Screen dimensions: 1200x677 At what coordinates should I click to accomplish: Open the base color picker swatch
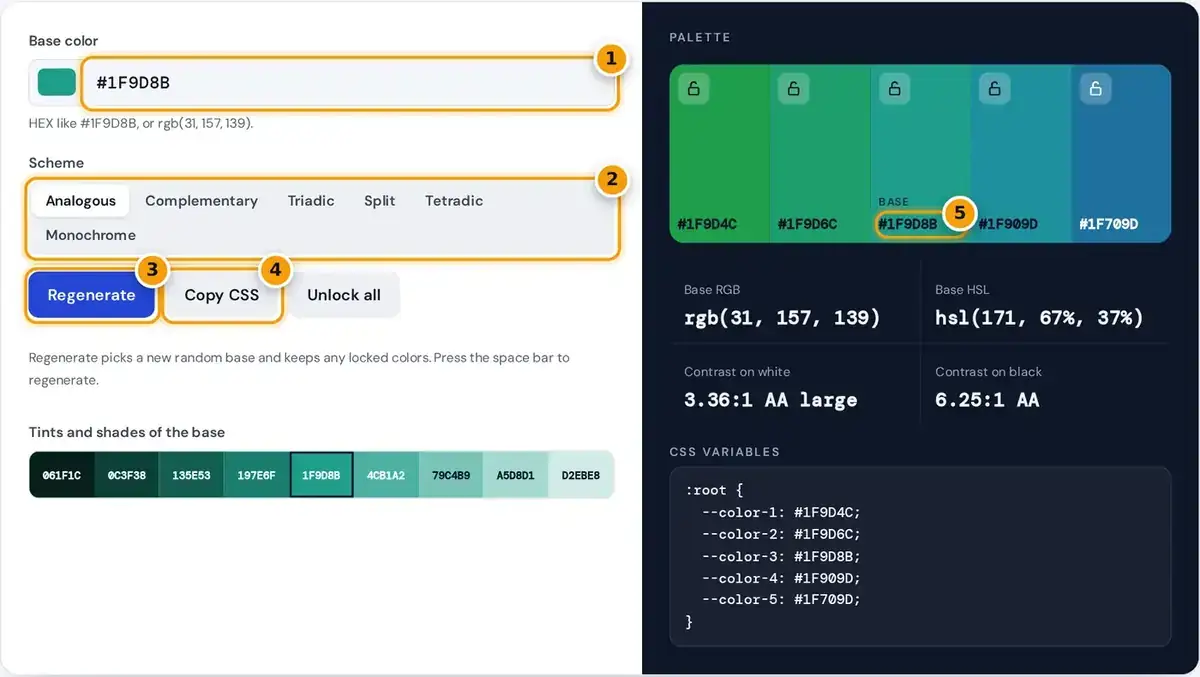coord(56,83)
